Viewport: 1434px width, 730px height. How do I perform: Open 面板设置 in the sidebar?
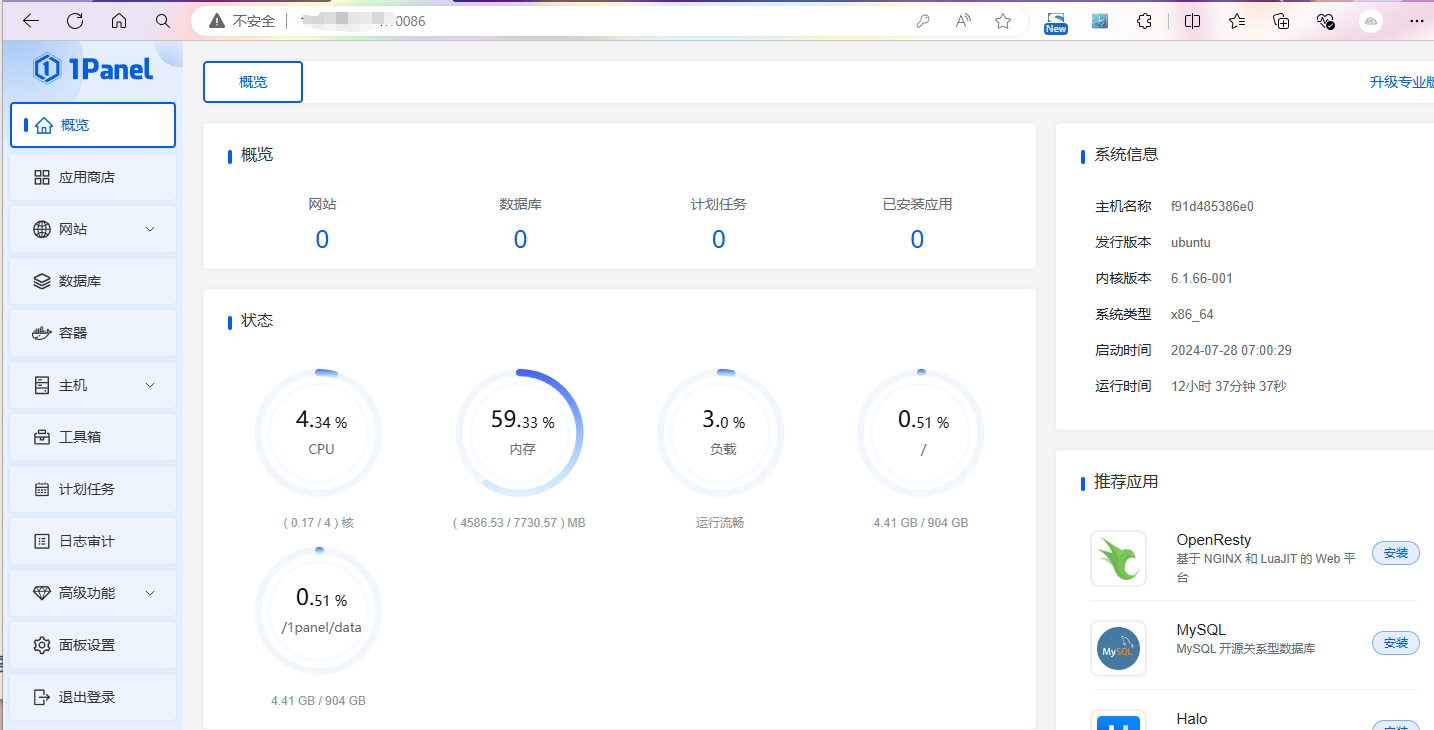(93, 645)
